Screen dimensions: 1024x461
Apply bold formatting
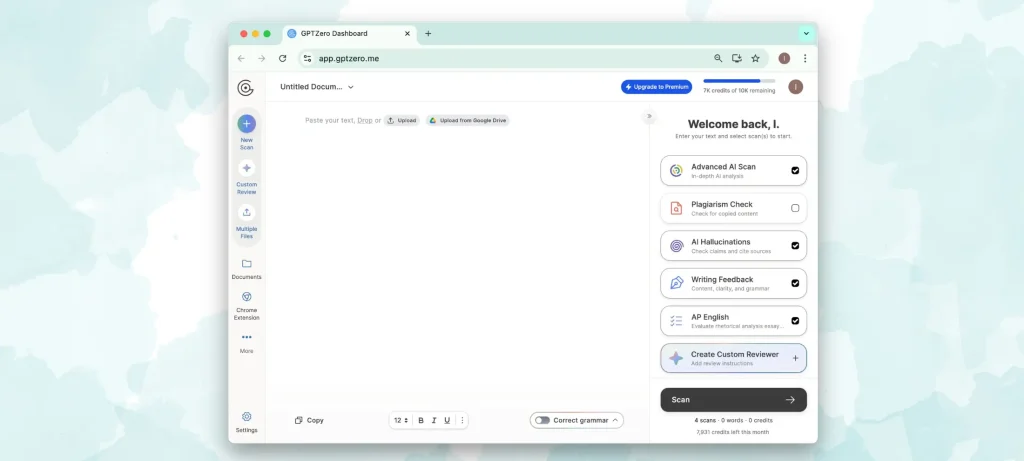(x=421, y=421)
